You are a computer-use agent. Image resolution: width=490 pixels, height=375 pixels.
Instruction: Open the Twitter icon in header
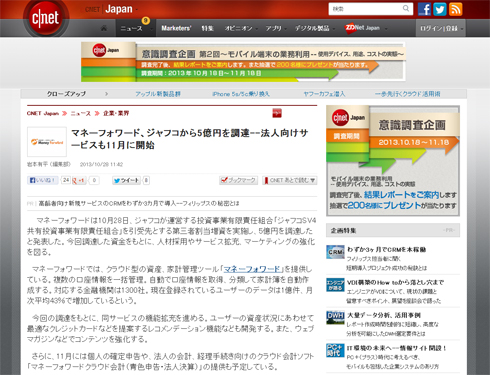click(x=440, y=9)
